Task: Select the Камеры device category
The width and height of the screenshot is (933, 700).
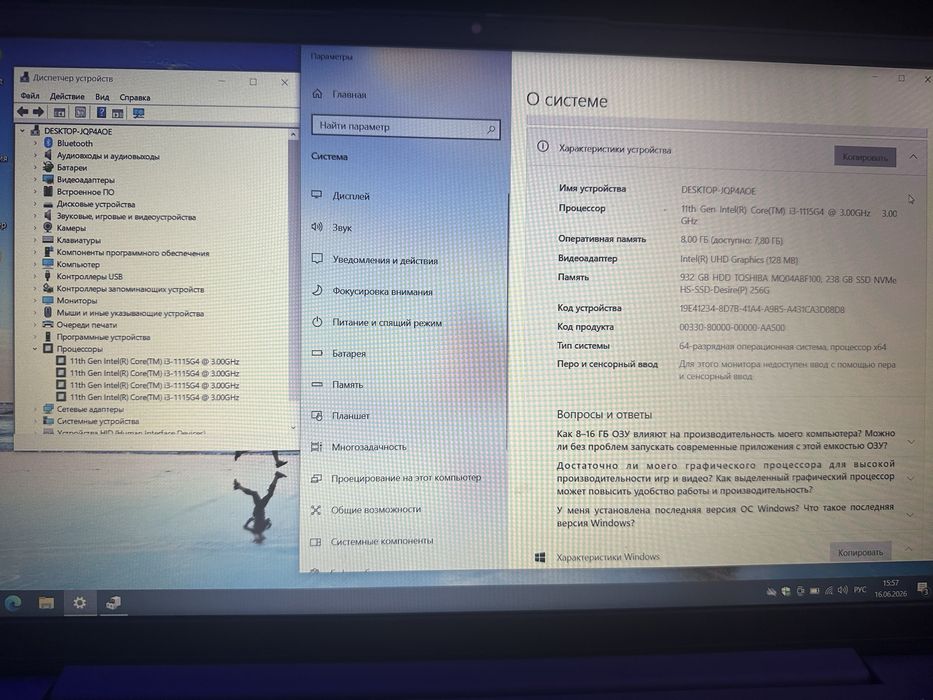Action: tap(71, 228)
